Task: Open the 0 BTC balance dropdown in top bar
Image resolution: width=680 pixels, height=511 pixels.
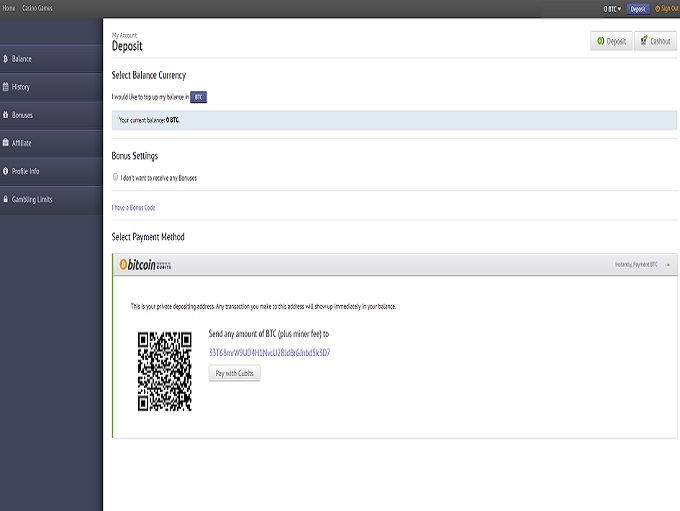Action: click(x=612, y=8)
